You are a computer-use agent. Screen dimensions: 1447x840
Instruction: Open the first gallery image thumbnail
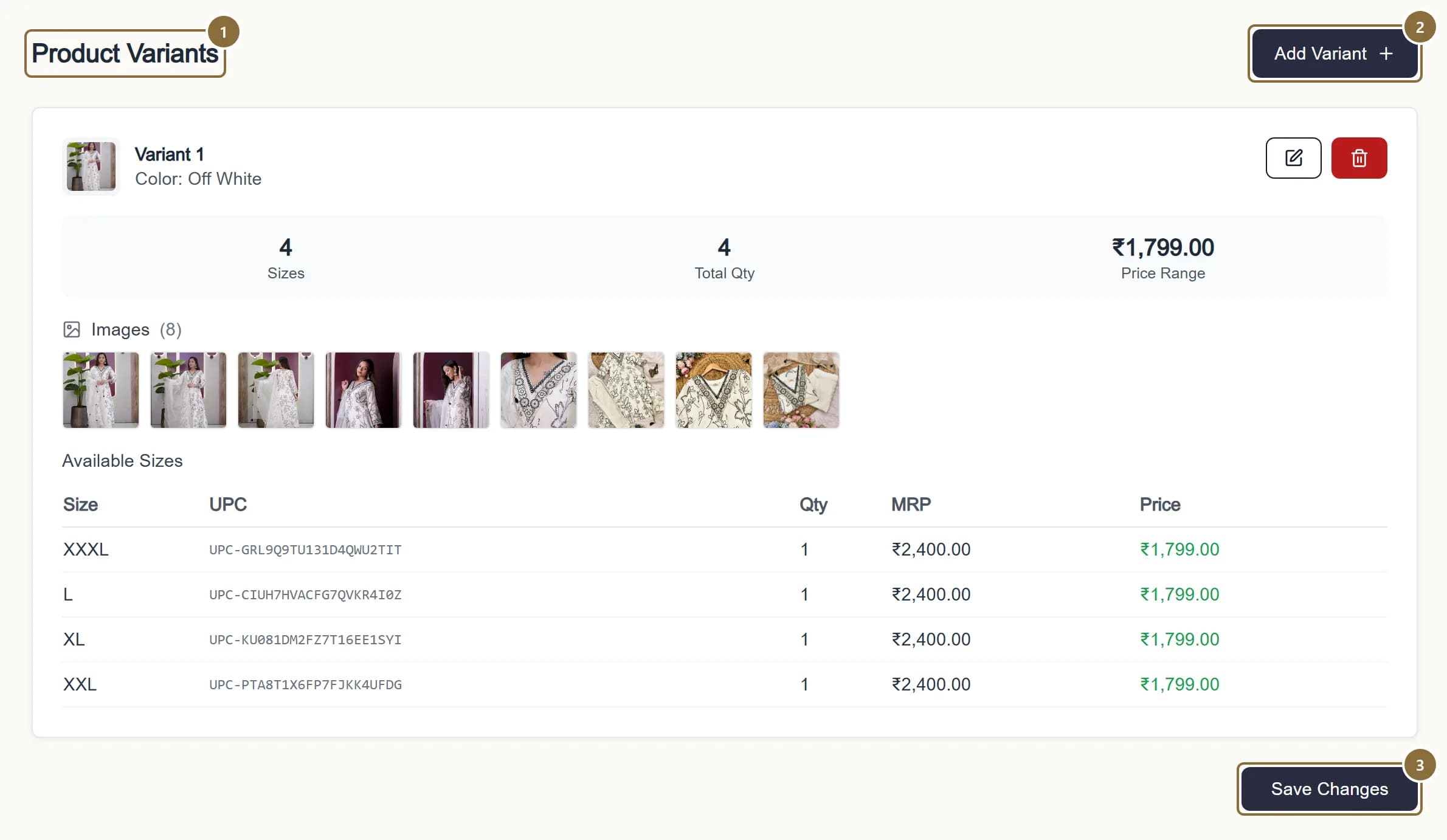pyautogui.click(x=101, y=390)
